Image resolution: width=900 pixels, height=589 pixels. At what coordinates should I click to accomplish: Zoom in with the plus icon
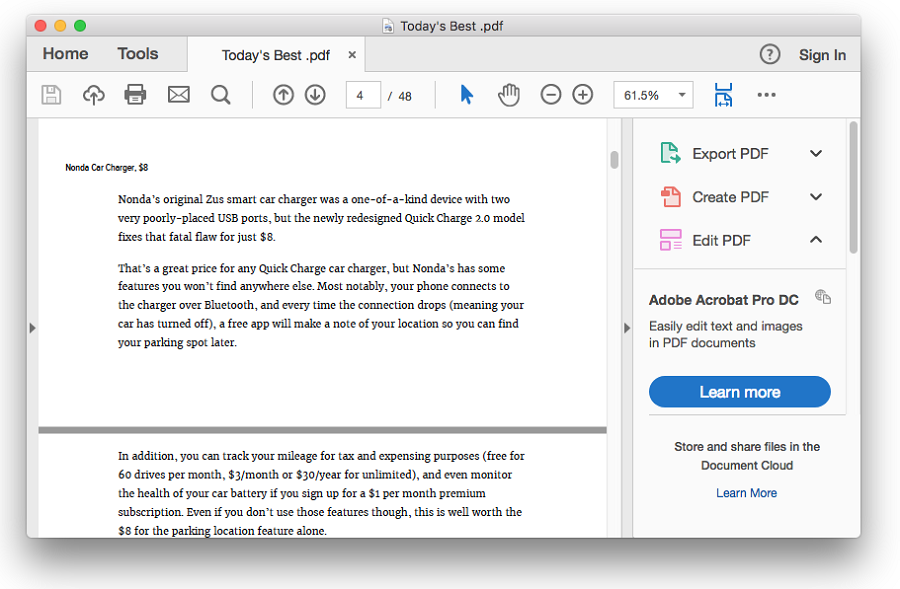(583, 95)
